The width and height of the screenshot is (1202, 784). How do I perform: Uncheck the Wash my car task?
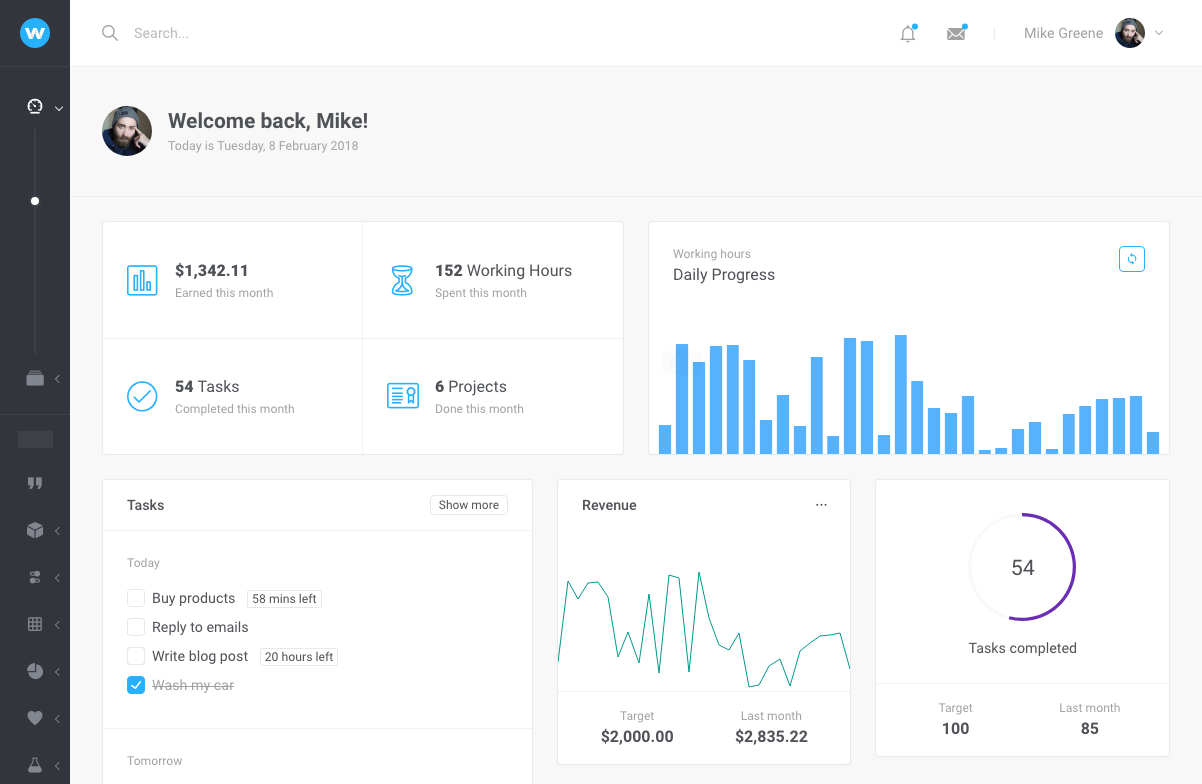pyautogui.click(x=136, y=685)
